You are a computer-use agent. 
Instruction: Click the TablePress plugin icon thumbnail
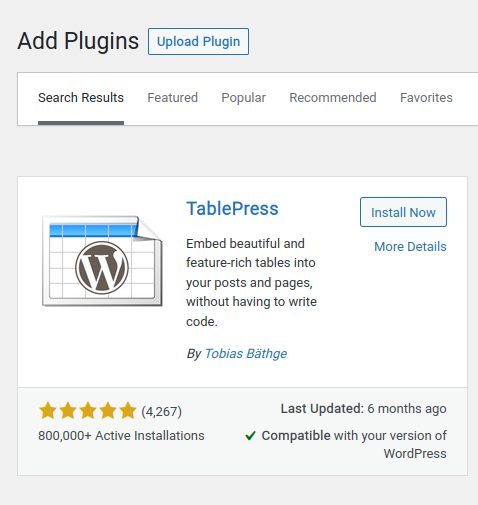tap(102, 261)
